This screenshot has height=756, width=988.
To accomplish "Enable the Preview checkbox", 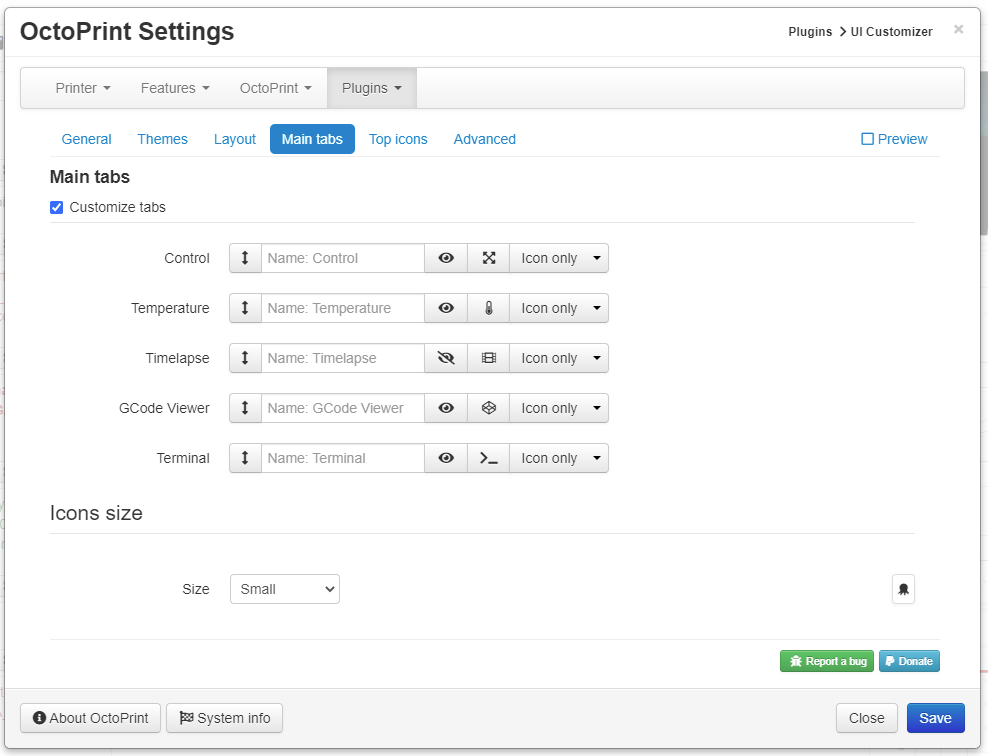I will point(868,139).
